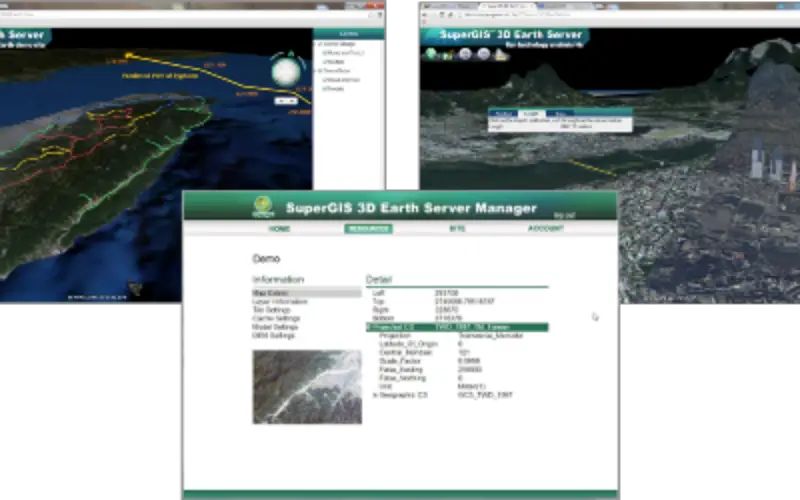Click the Demo map preview thumbnail
This screenshot has height=500, width=800.
pos(307,387)
